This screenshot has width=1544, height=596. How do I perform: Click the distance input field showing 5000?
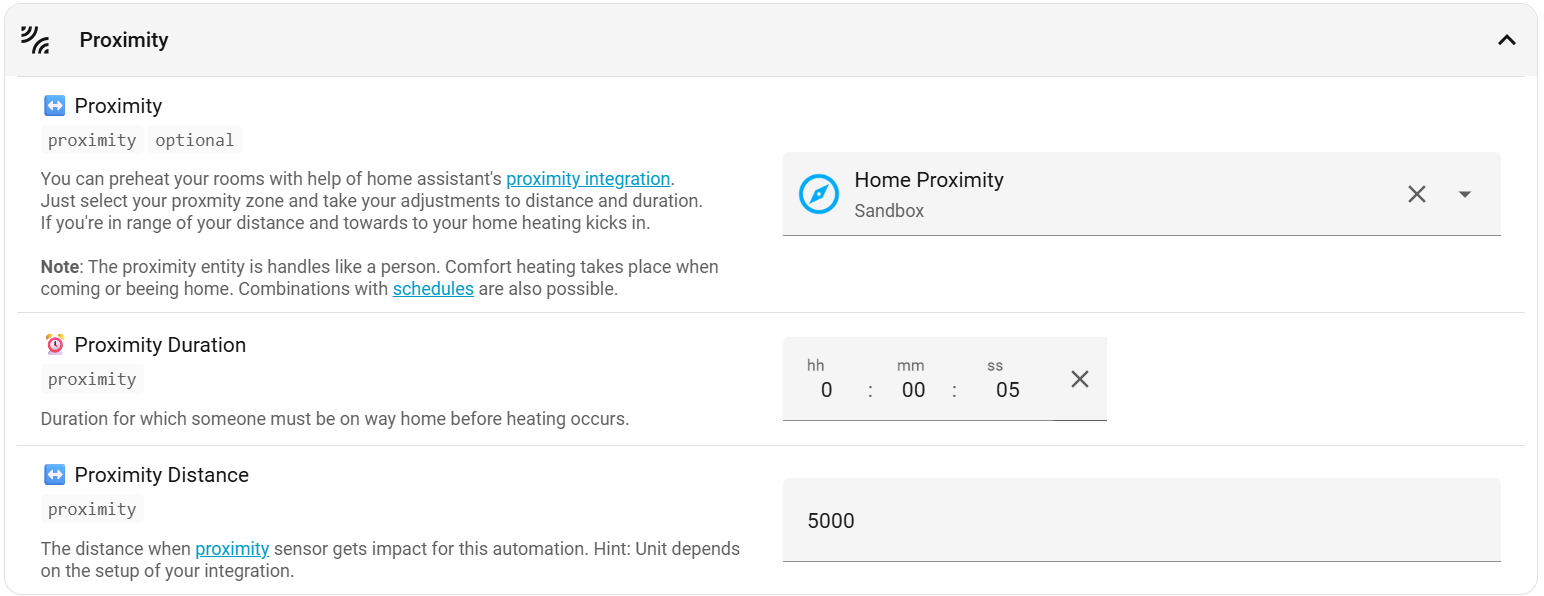[x=1140, y=520]
